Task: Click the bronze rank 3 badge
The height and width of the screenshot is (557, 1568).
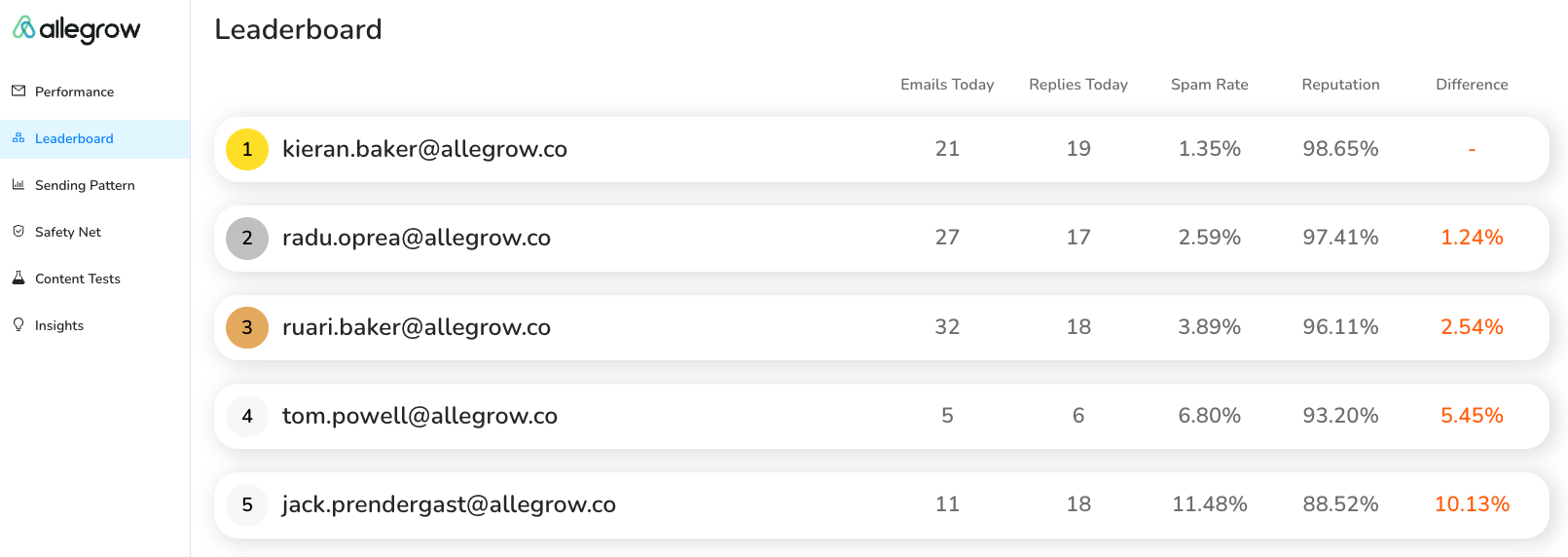Action: (247, 327)
